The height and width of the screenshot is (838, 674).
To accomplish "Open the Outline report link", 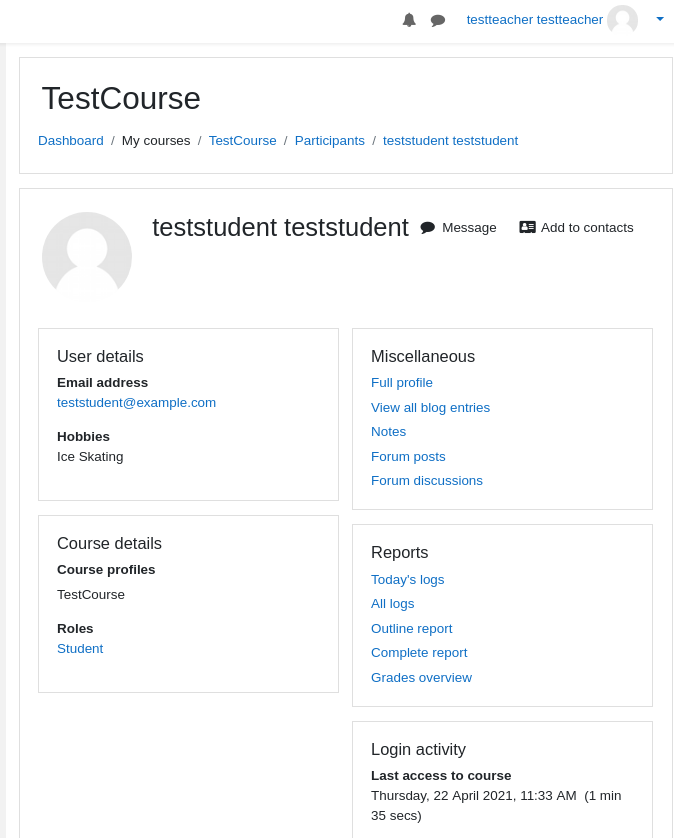I will point(412,628).
